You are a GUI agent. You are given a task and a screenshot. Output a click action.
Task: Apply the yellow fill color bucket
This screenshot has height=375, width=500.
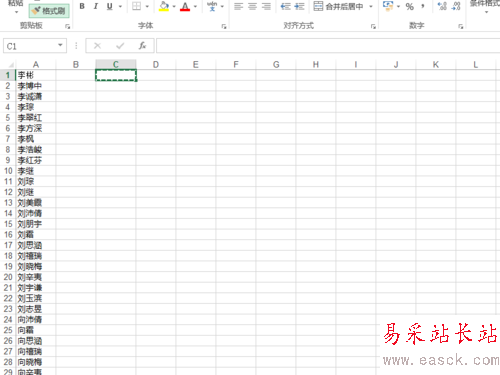[164, 6]
